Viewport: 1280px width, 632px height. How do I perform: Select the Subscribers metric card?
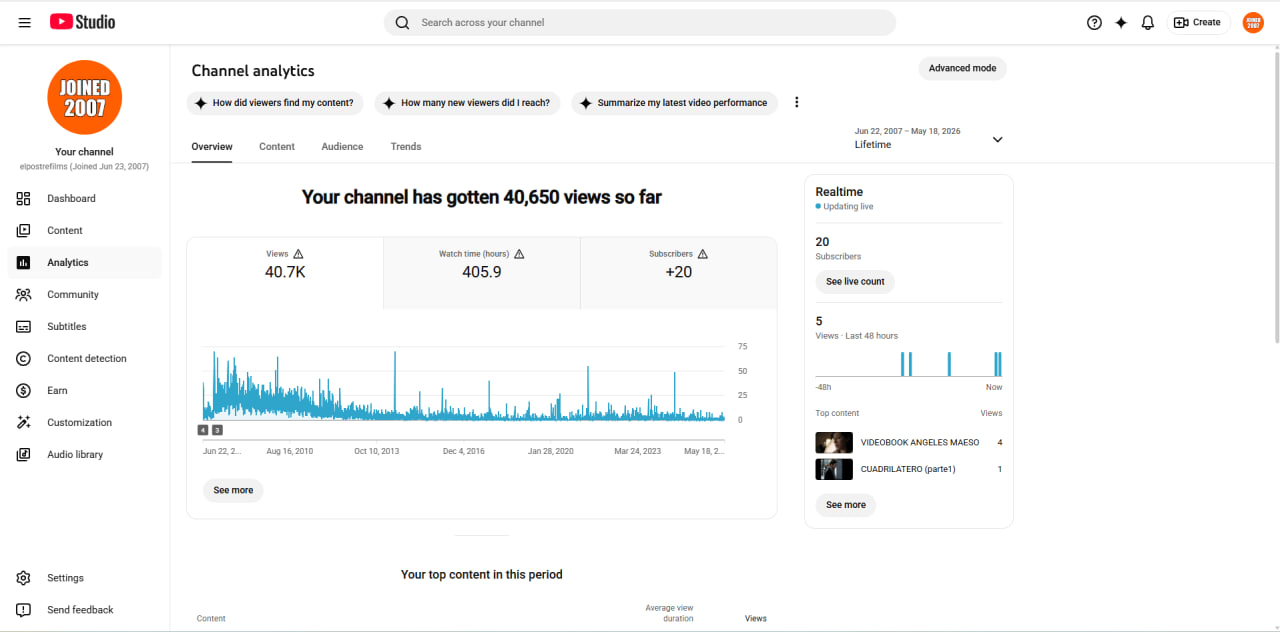[678, 273]
